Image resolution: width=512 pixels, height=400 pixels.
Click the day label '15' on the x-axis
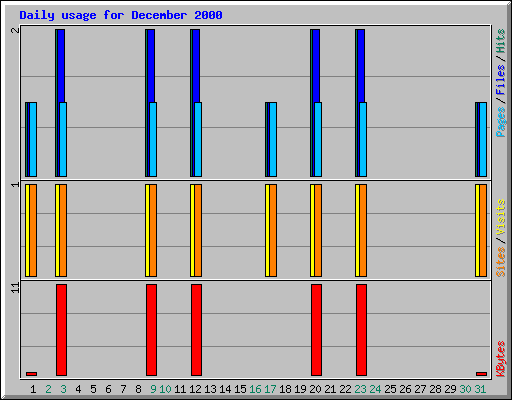click(x=240, y=389)
